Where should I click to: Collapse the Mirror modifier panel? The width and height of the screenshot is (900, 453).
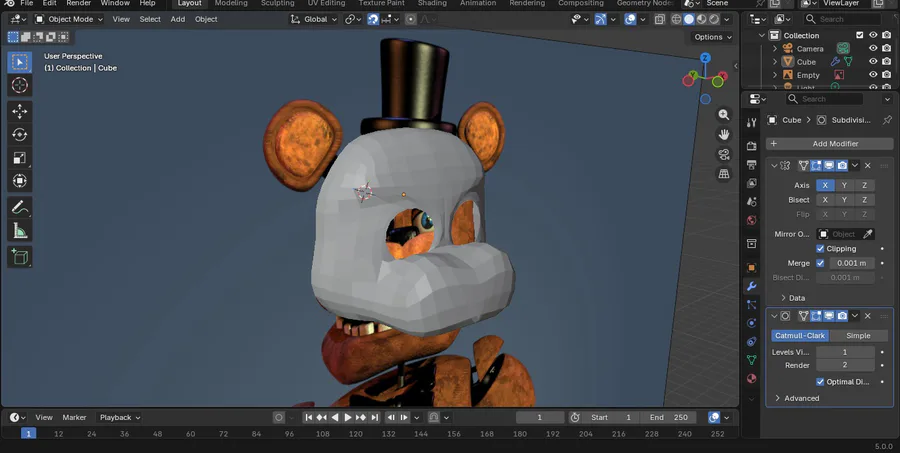pos(774,165)
